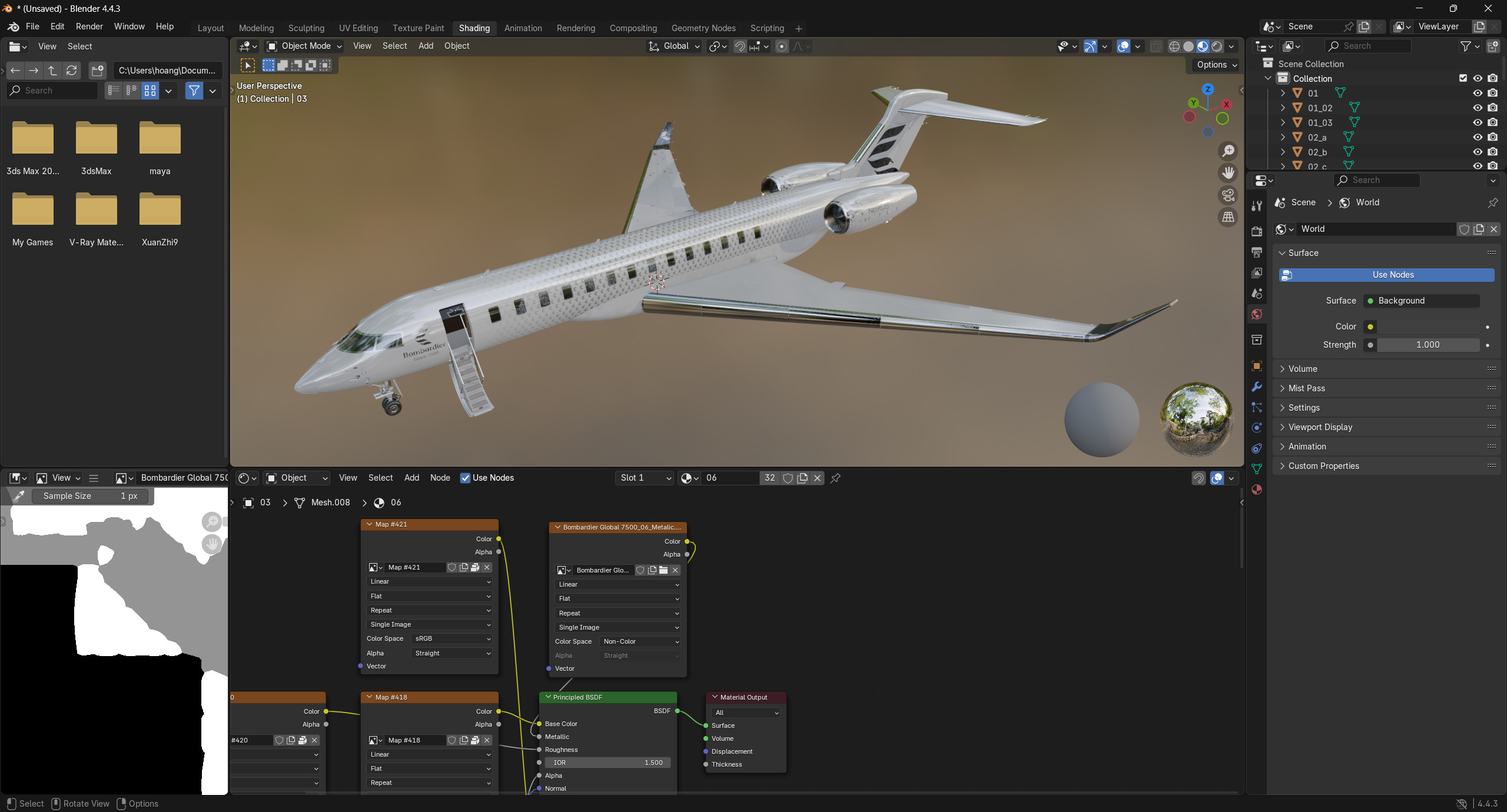
Task: Toggle the camera view gizmo button
Action: [x=1228, y=195]
